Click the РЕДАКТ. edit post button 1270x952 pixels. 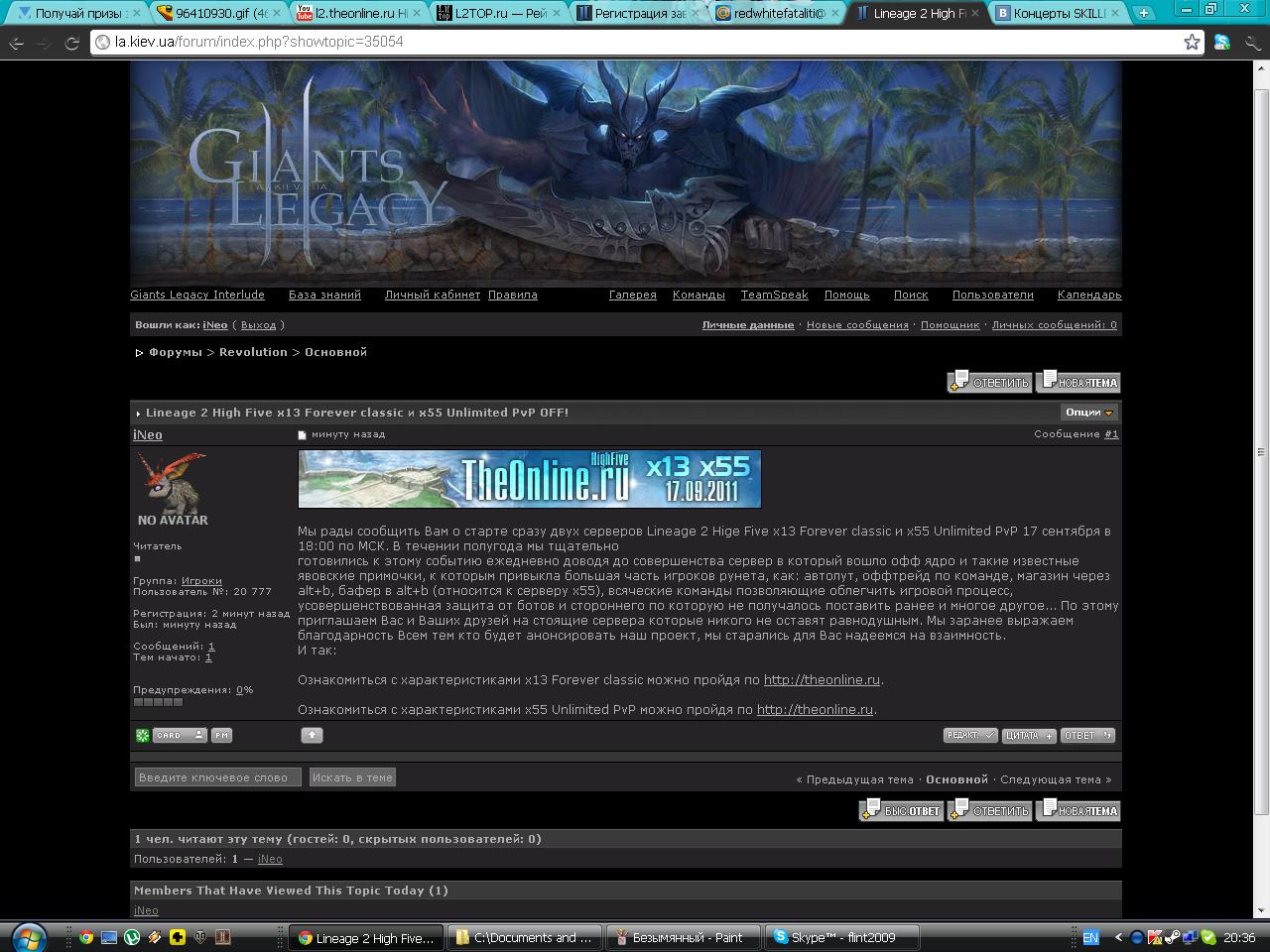(970, 735)
